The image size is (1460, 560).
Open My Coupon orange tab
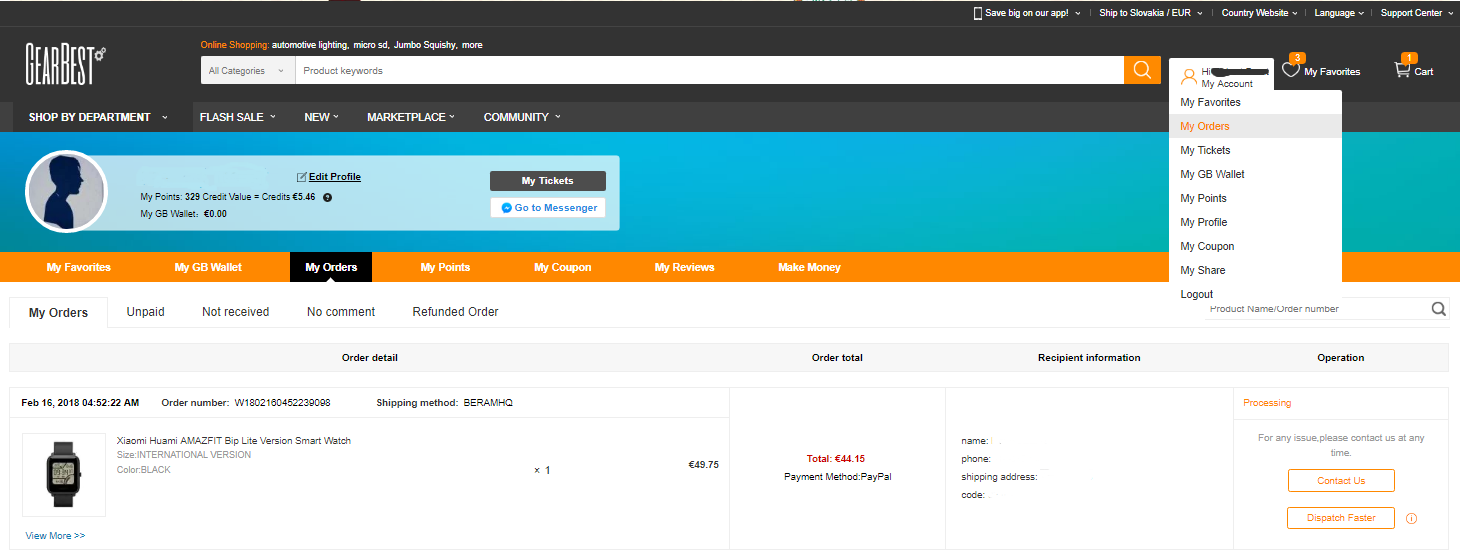[563, 267]
